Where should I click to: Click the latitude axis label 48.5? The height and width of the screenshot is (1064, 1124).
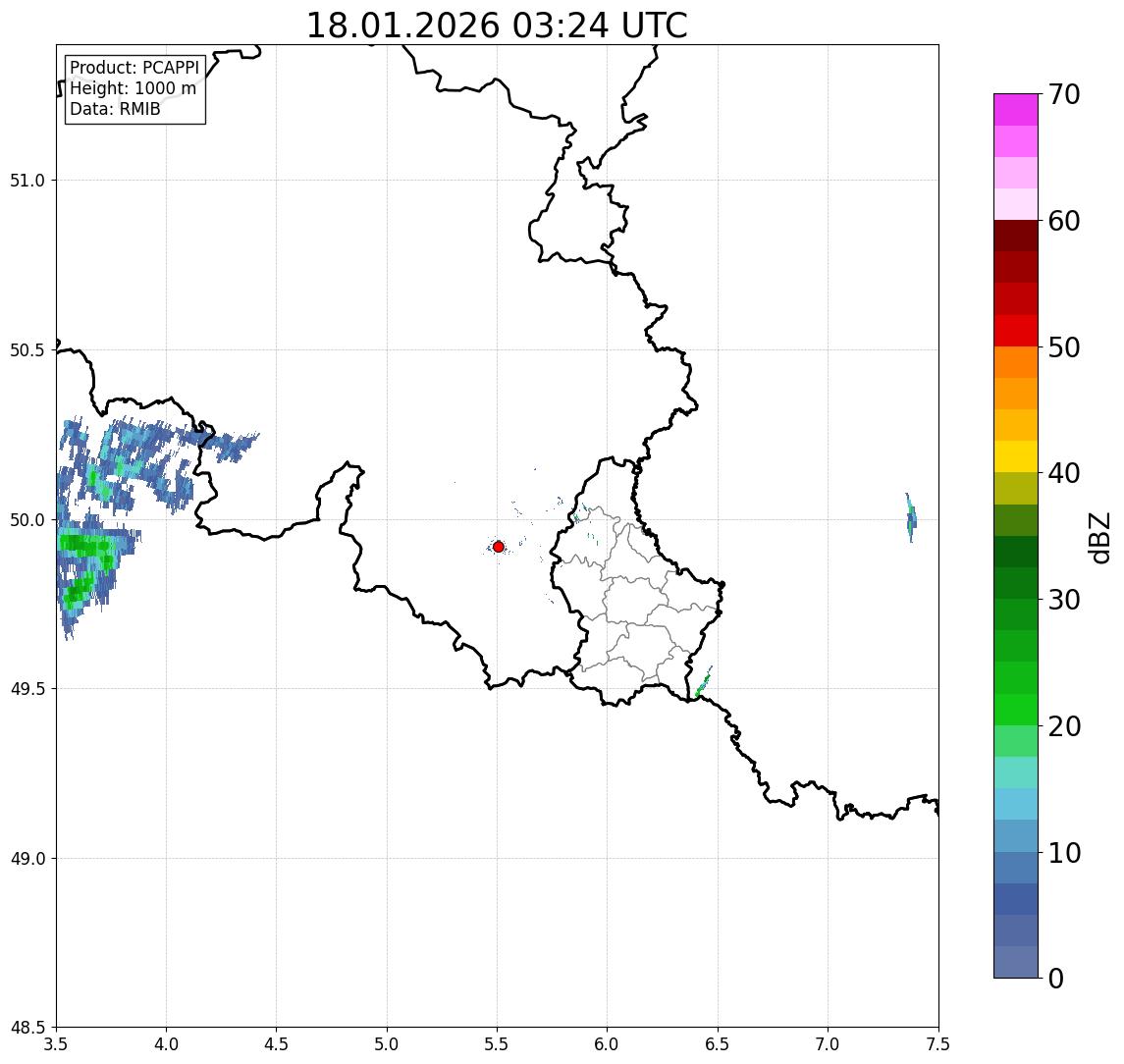coord(27,1028)
